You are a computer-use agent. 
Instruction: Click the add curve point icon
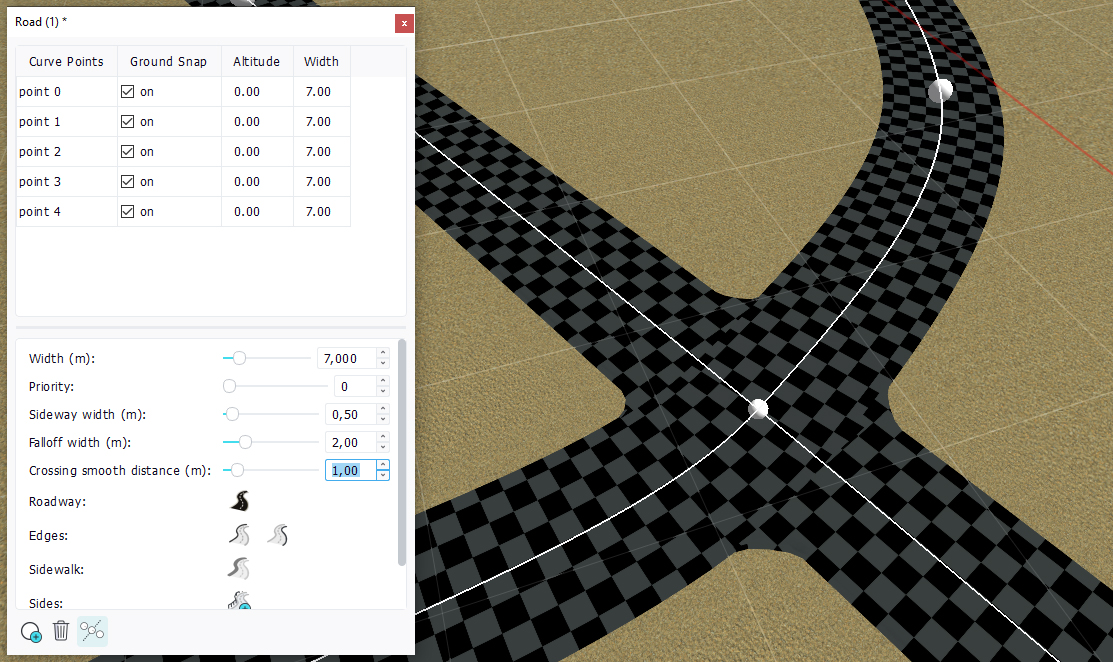[x=31, y=631]
